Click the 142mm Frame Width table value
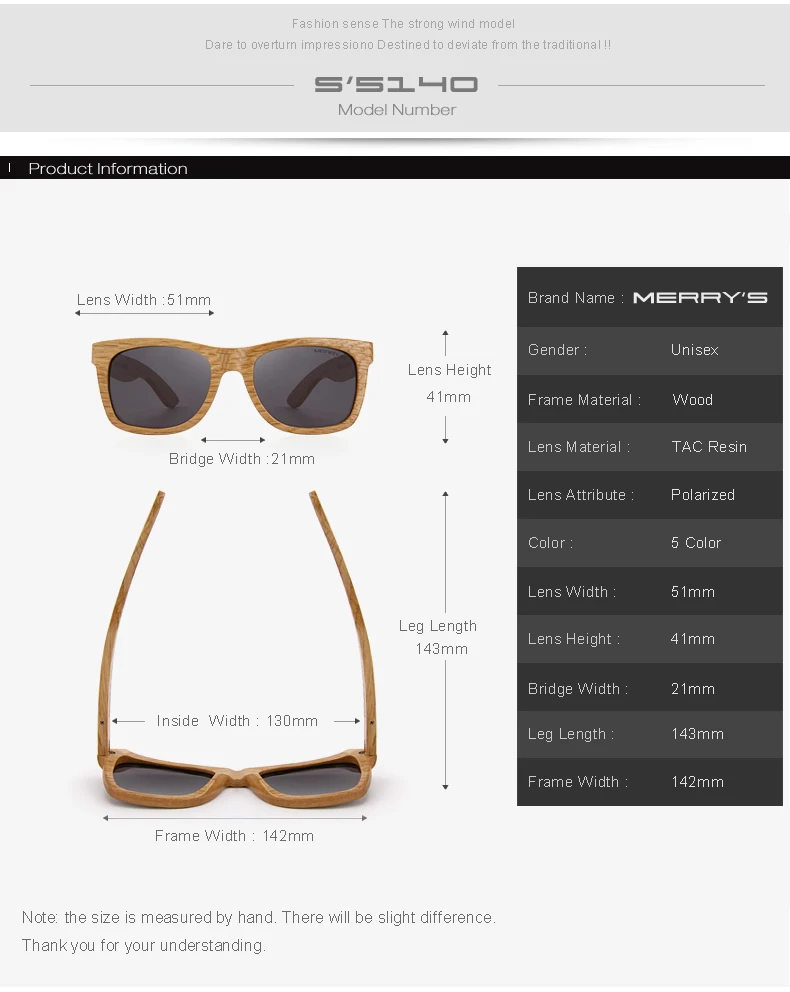The image size is (790, 992). point(697,782)
